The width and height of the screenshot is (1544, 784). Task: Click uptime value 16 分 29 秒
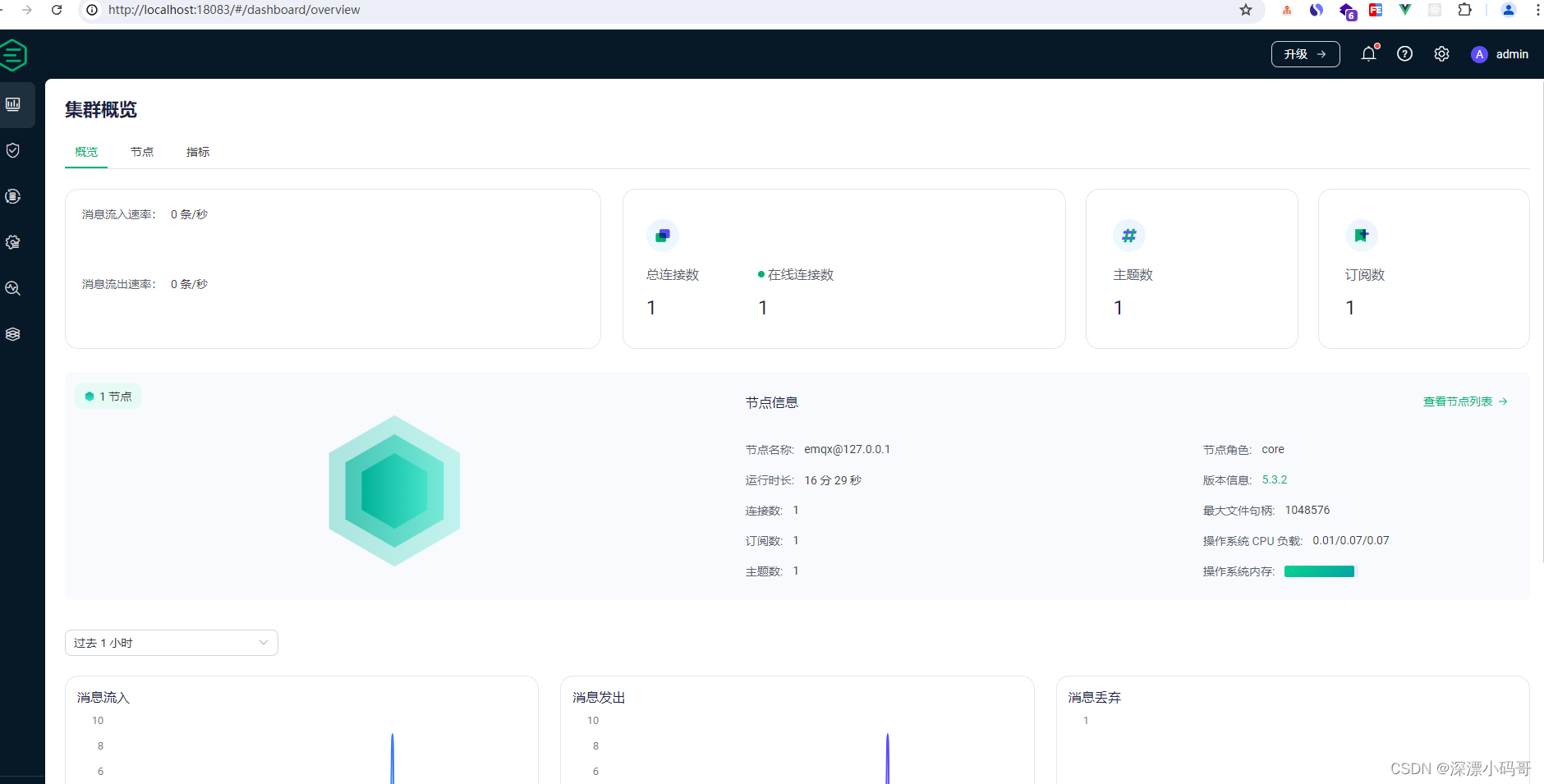pos(833,480)
